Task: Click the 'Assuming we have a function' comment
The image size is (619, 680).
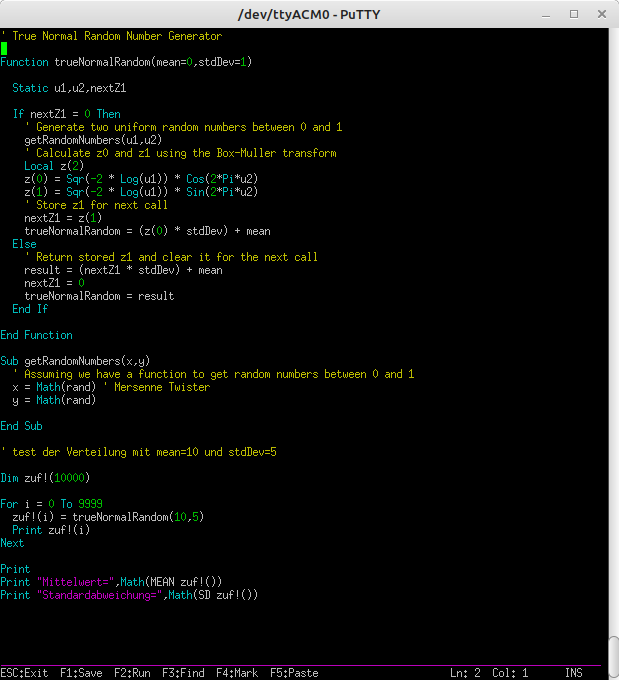Action: tap(213, 374)
